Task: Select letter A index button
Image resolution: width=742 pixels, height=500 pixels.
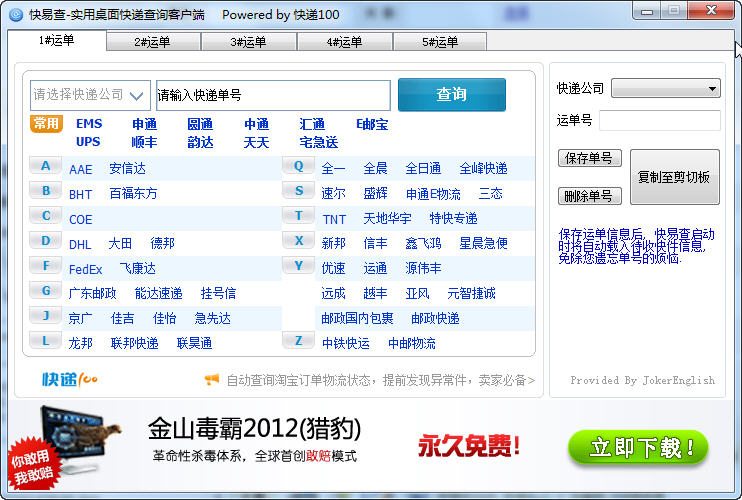Action: click(45, 166)
